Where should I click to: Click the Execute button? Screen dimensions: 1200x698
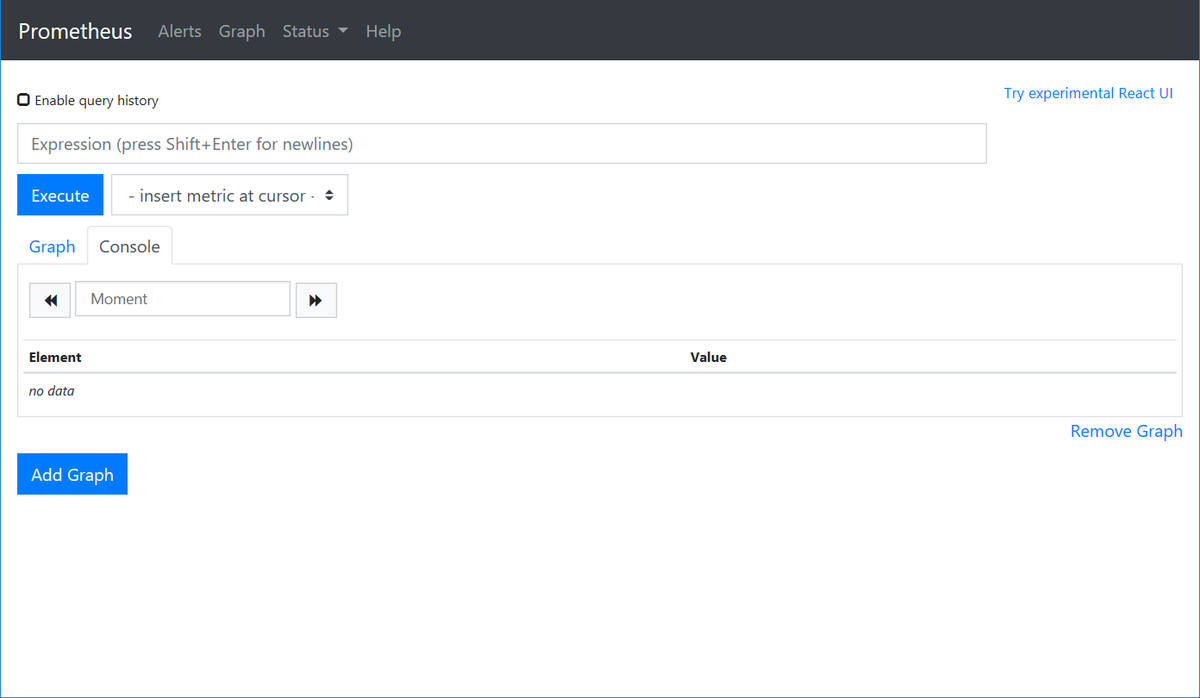[x=60, y=196]
